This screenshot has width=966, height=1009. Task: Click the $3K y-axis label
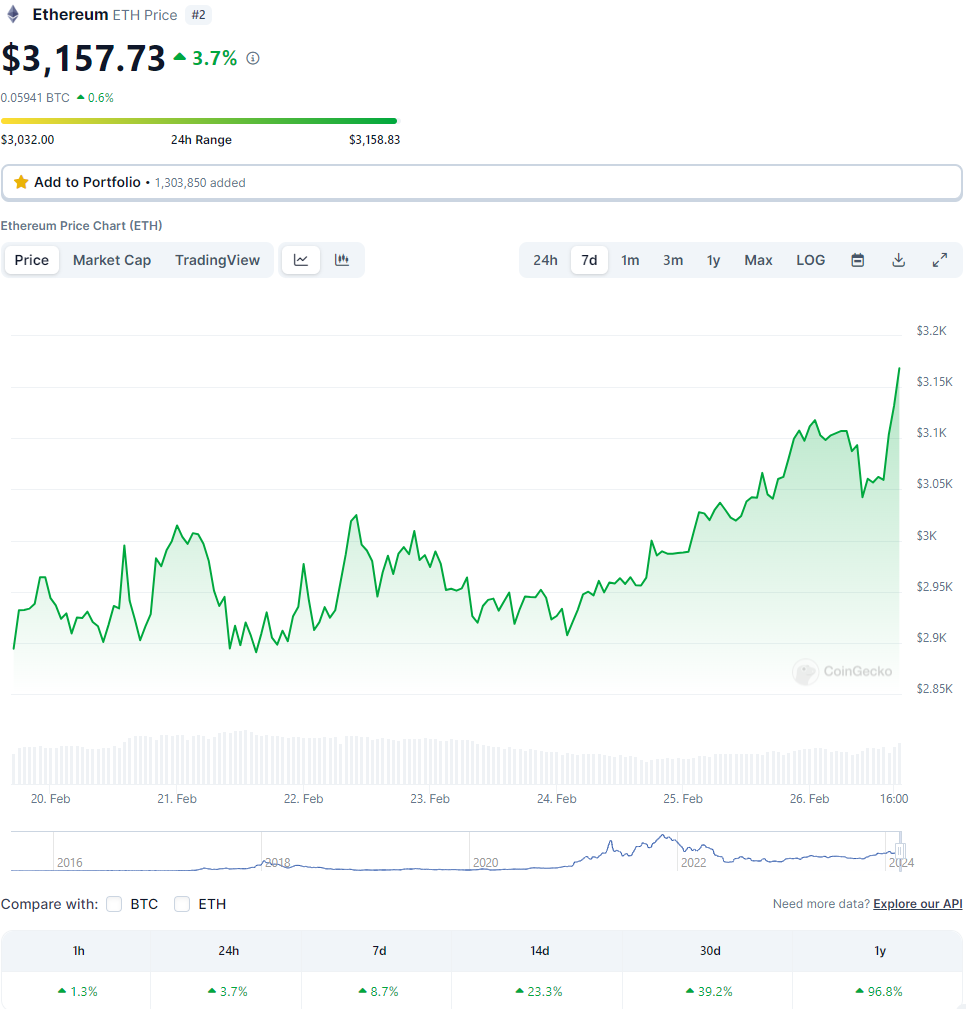[927, 535]
